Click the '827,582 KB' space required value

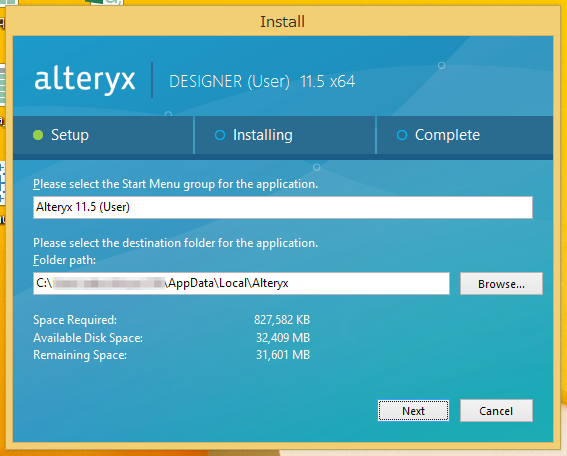(282, 320)
